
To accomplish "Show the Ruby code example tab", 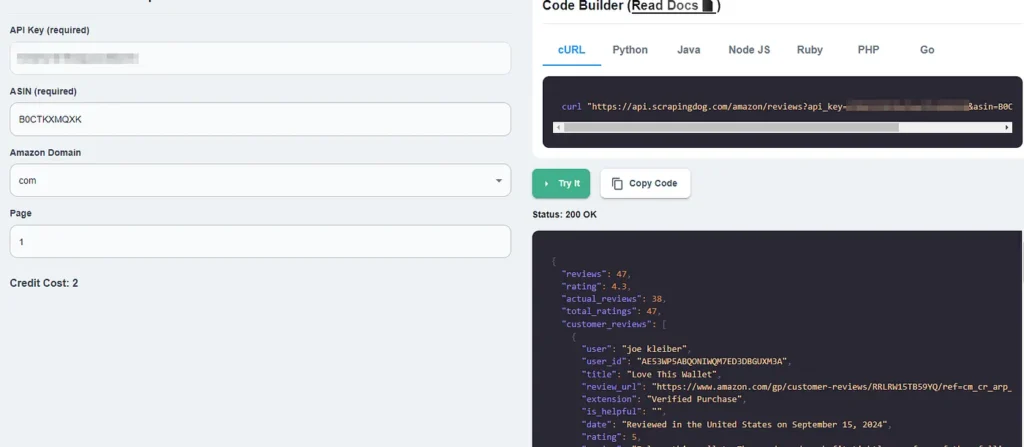I will [x=810, y=50].
